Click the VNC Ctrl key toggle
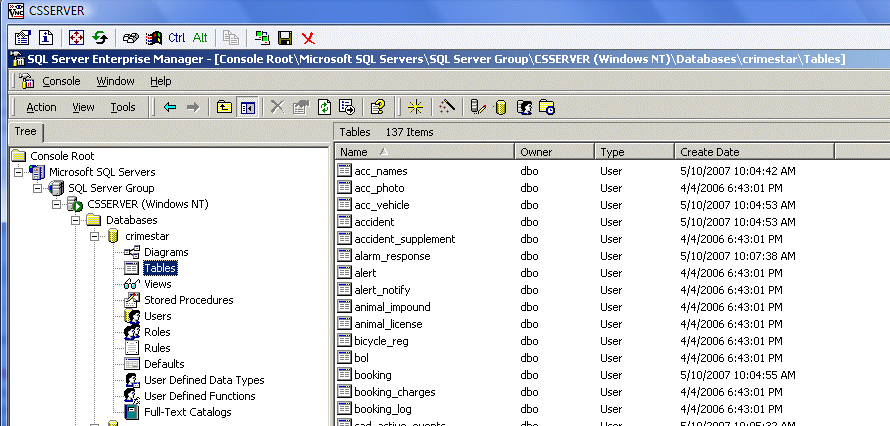890x426 pixels. point(177,38)
